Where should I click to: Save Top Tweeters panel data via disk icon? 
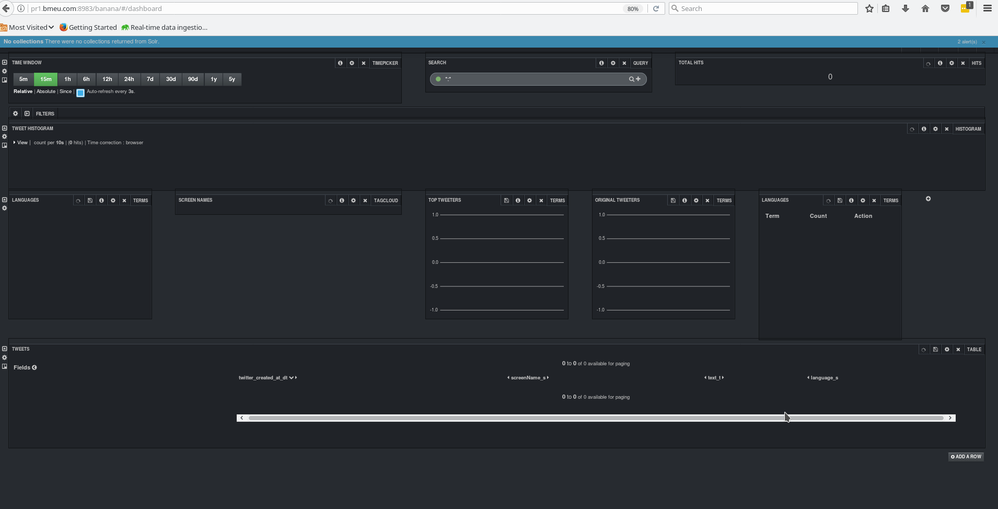(x=506, y=200)
